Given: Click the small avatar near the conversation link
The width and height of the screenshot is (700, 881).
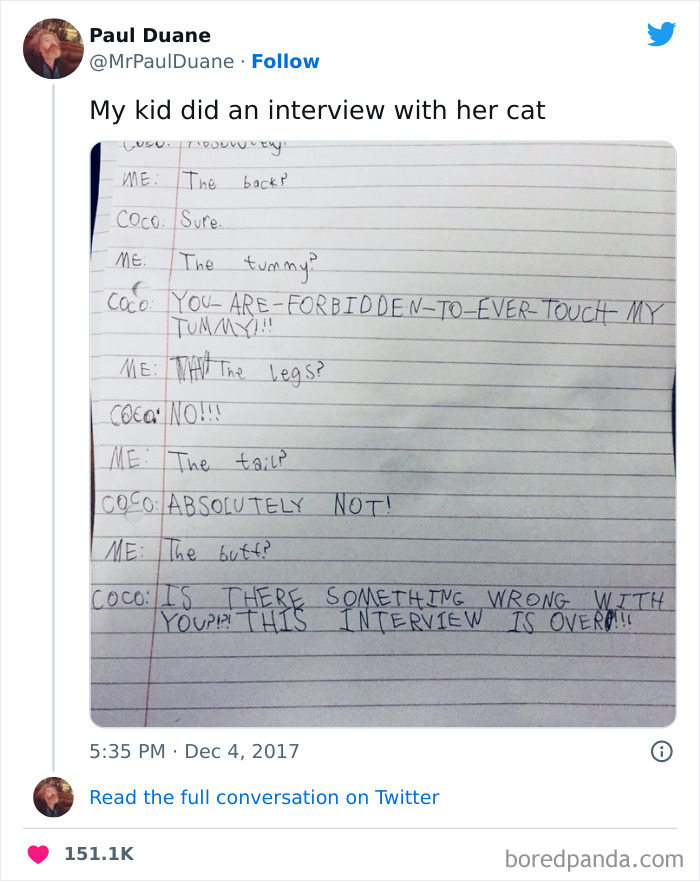Looking at the screenshot, I should pos(52,797).
